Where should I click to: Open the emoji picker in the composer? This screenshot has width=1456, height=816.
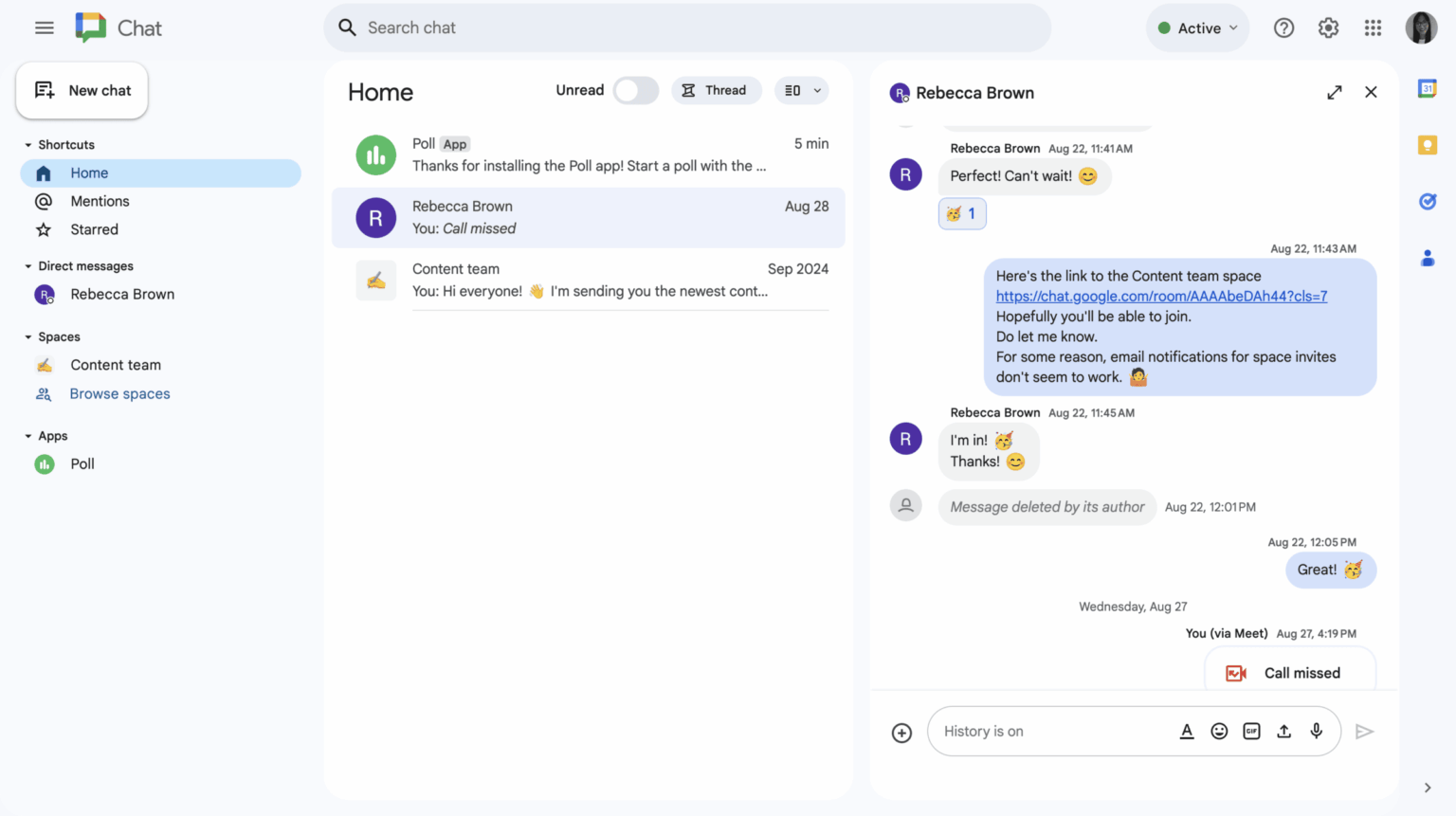click(1219, 731)
